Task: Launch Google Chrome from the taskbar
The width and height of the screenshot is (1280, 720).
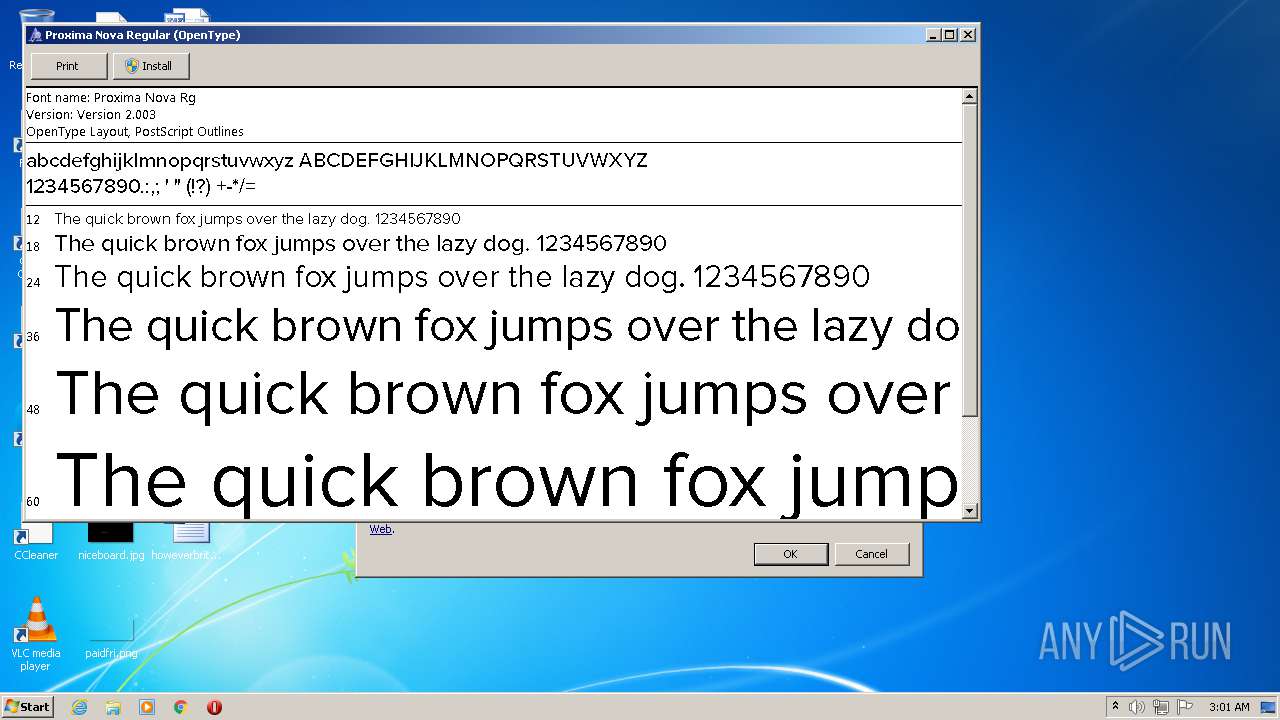Action: pyautogui.click(x=180, y=707)
